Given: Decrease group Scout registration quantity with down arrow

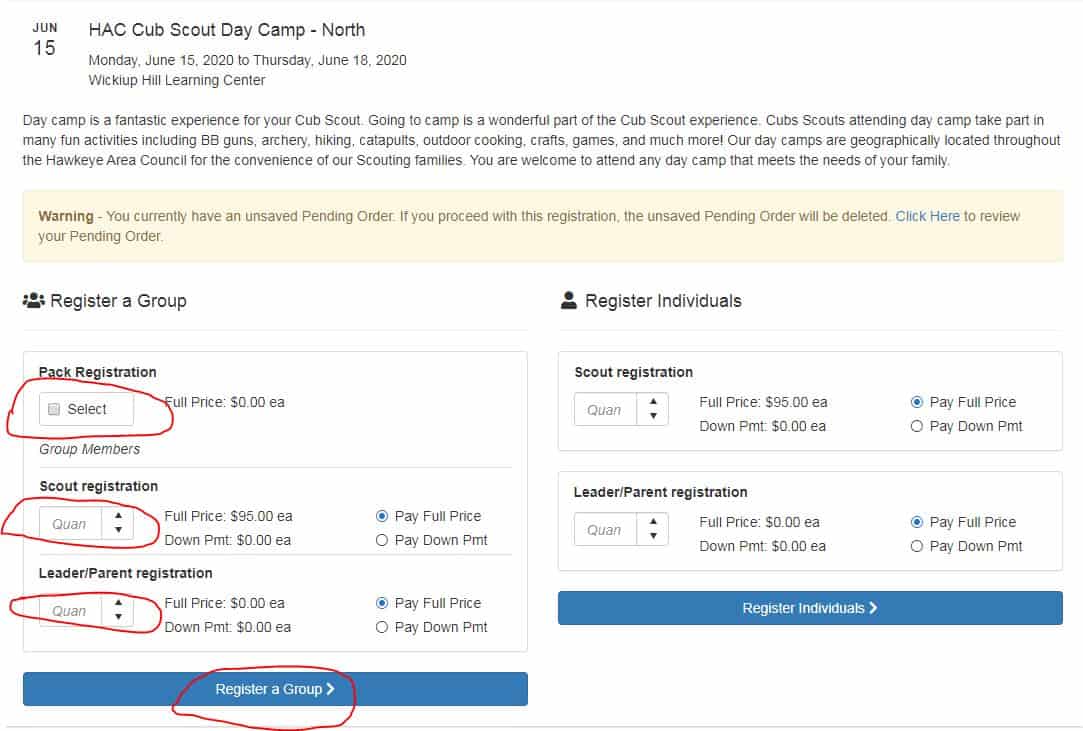Looking at the screenshot, I should (x=118, y=530).
